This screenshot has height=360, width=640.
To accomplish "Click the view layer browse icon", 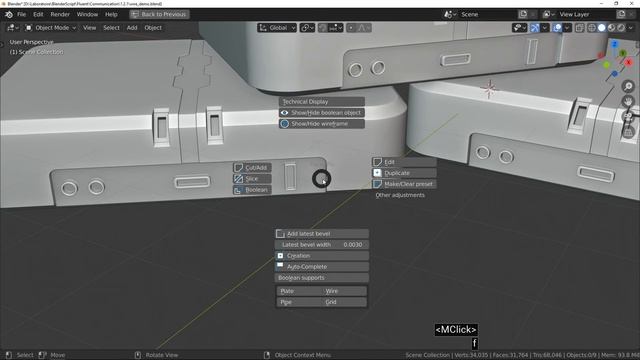I will pyautogui.click(x=548, y=14).
